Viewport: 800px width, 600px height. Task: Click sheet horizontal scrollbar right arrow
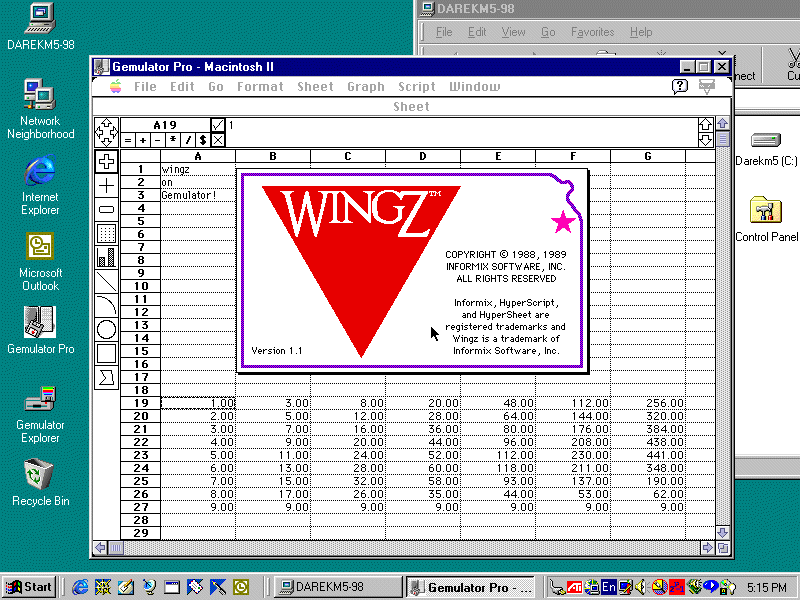[x=707, y=547]
